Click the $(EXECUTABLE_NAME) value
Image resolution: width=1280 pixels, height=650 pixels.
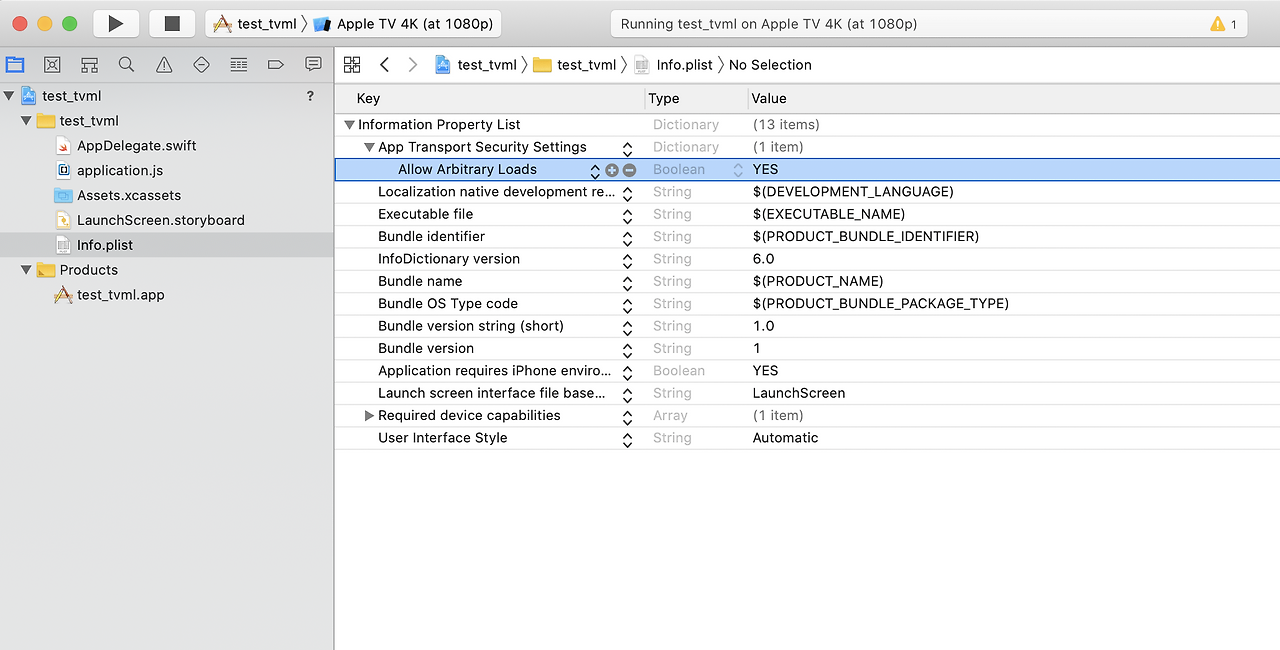click(x=828, y=214)
